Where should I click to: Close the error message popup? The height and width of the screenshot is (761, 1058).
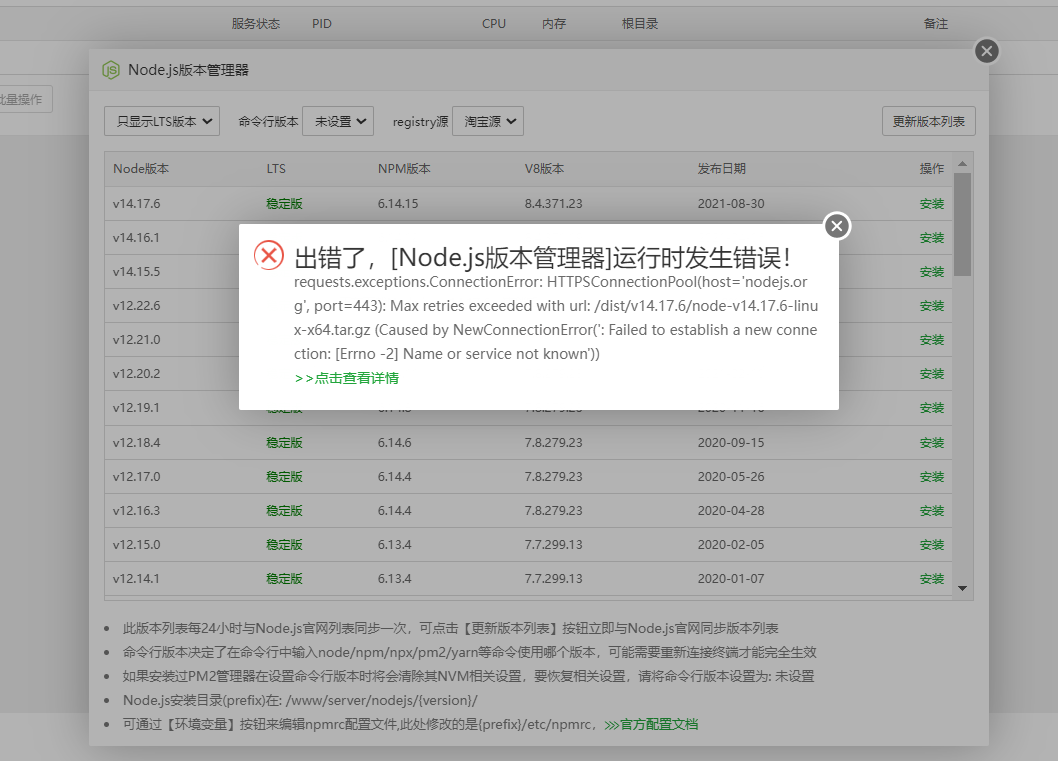pos(837,226)
